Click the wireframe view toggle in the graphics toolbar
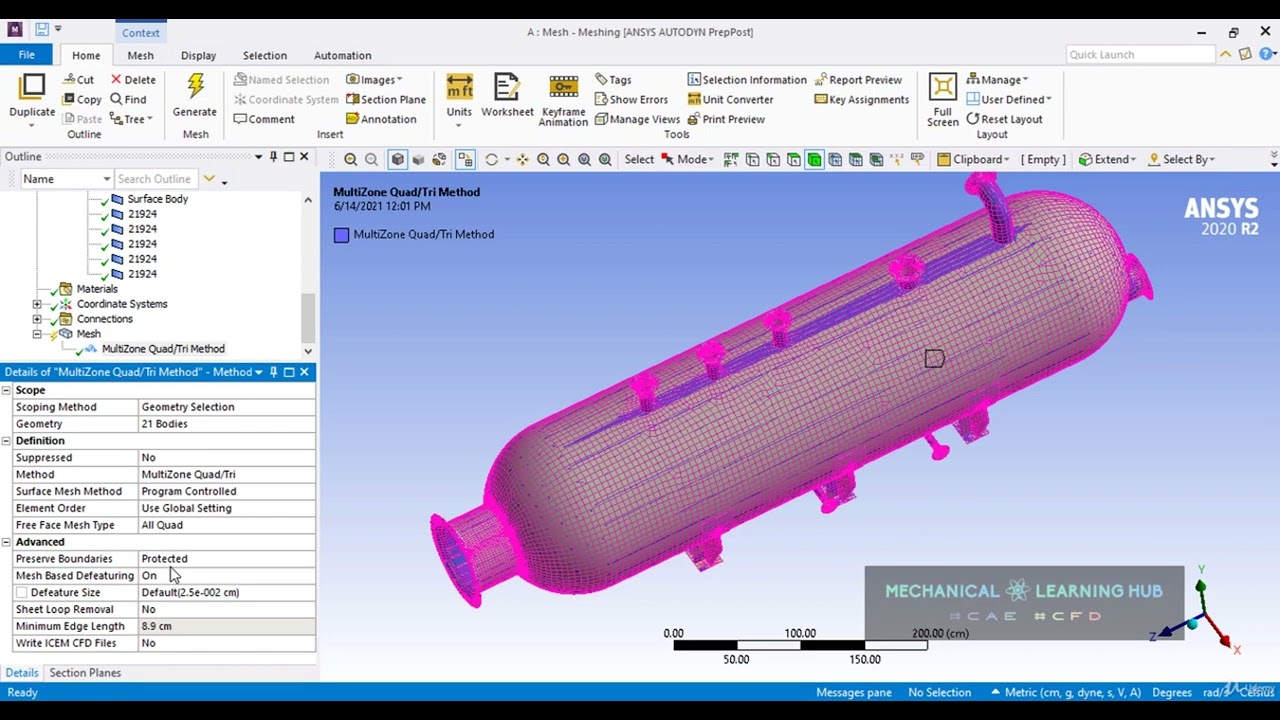 pyautogui.click(x=439, y=159)
